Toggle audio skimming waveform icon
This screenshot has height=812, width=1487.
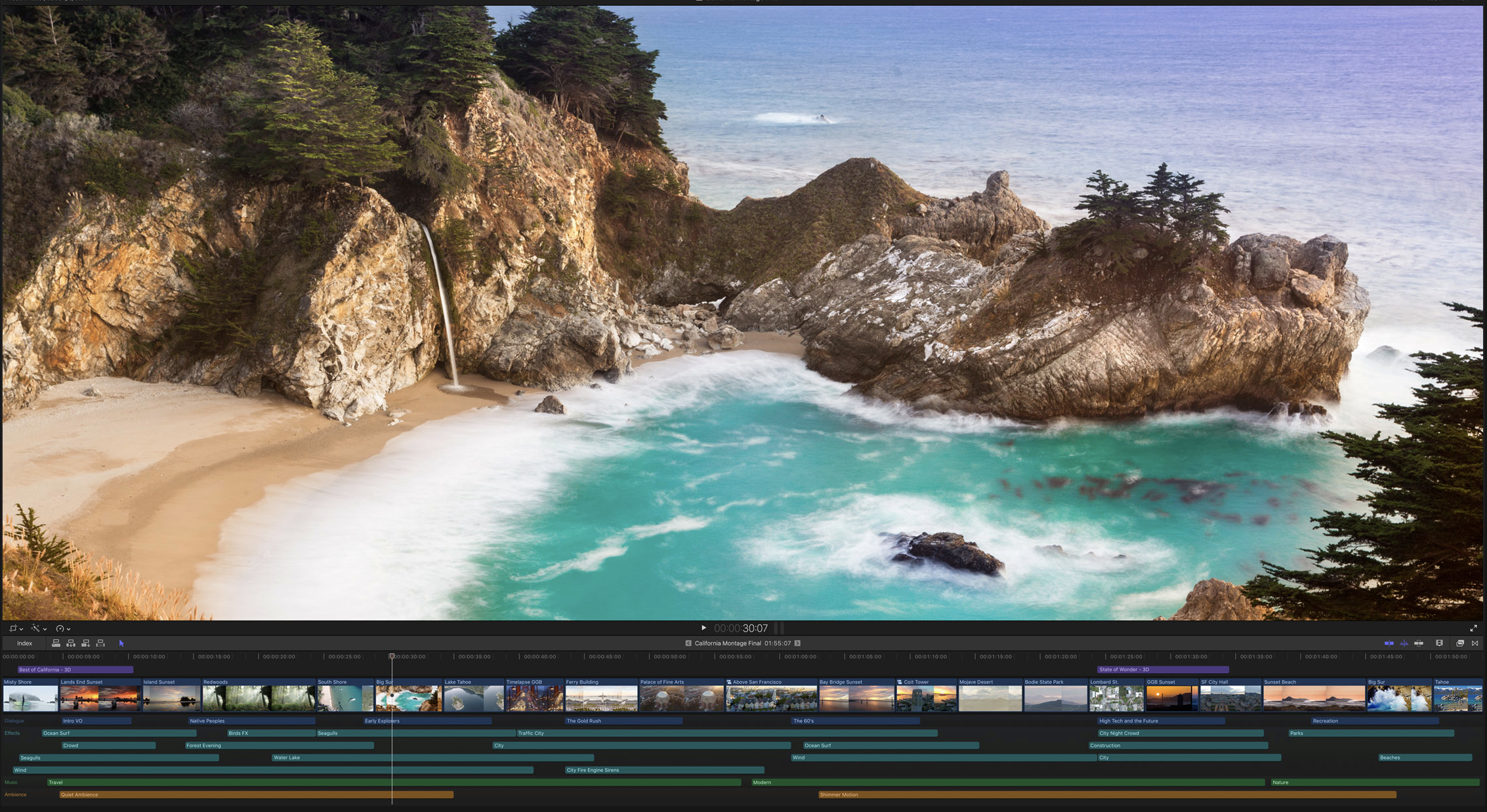tap(1404, 643)
